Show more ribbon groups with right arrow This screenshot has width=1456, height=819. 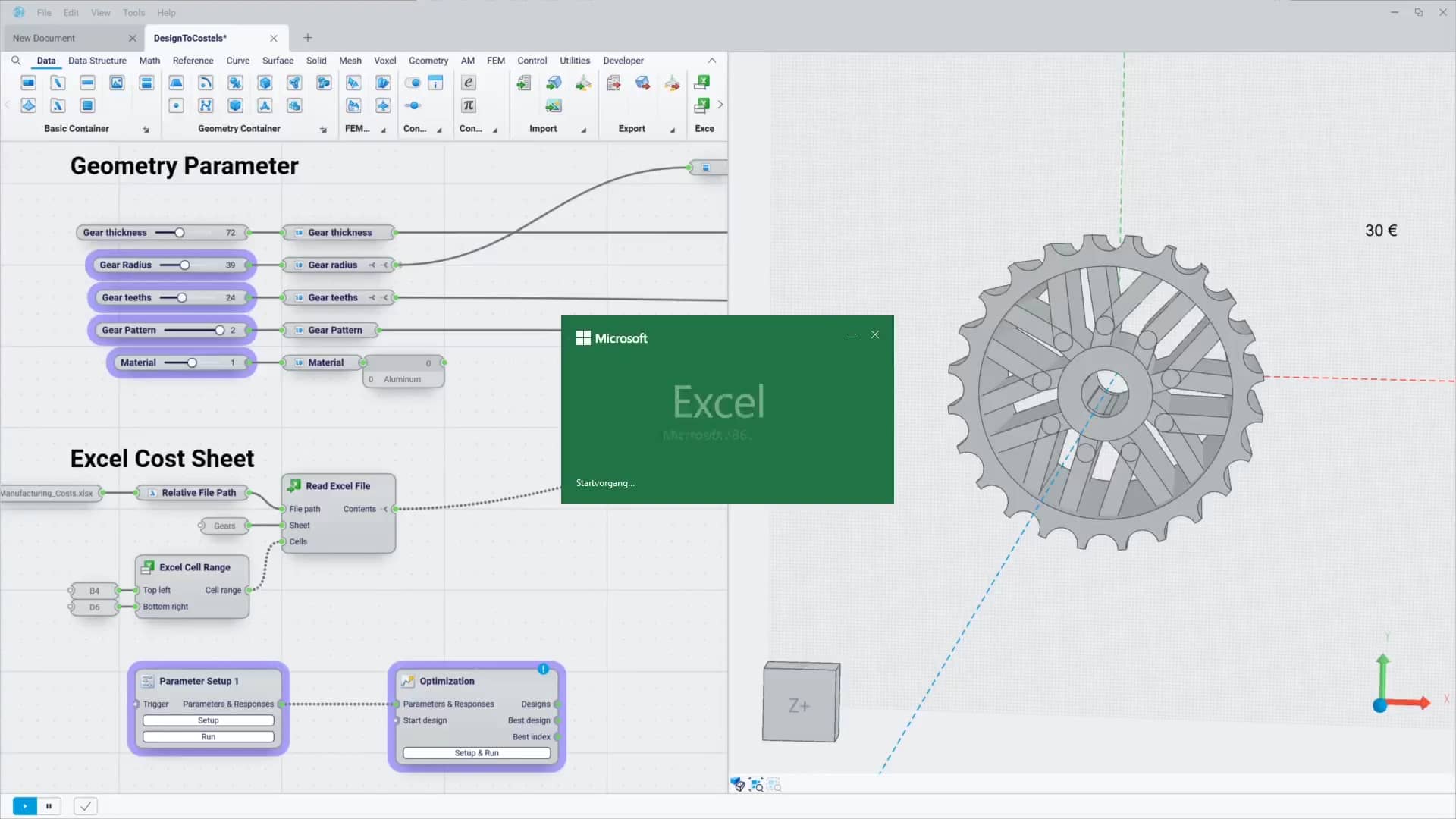(x=720, y=105)
